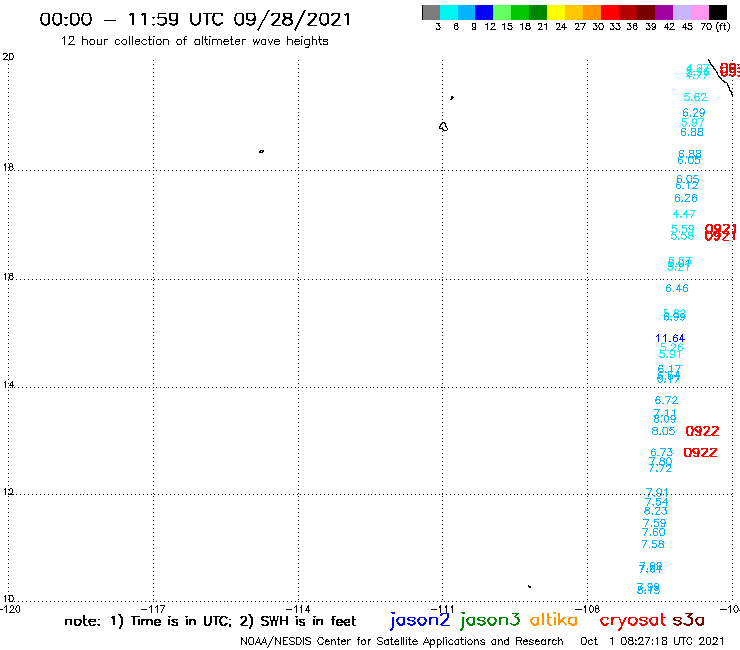This screenshot has height=650, width=740.
Task: Click the latitude 14 axis label
Action: pyautogui.click(x=8, y=385)
